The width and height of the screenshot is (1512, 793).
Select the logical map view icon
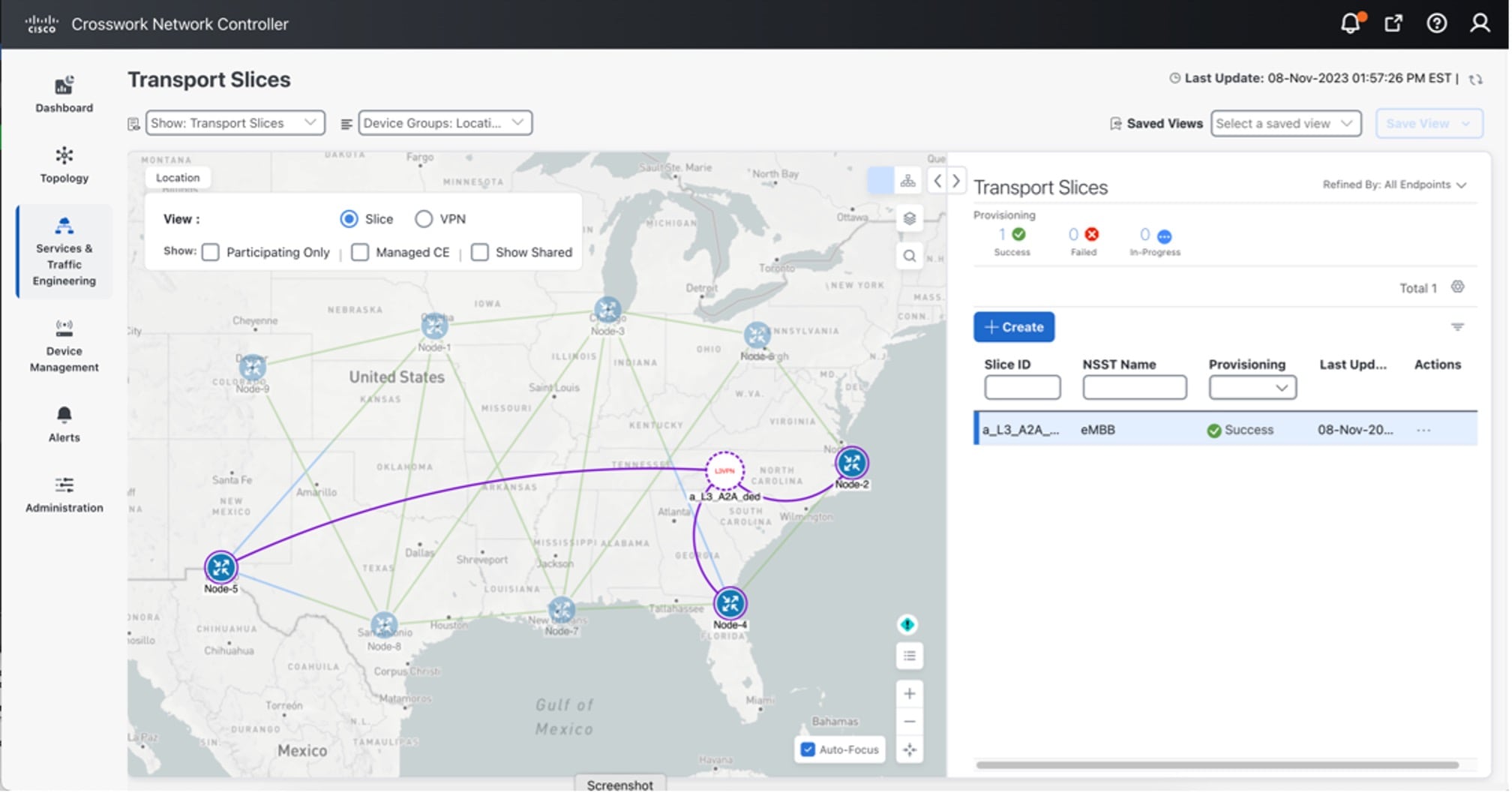[908, 181]
